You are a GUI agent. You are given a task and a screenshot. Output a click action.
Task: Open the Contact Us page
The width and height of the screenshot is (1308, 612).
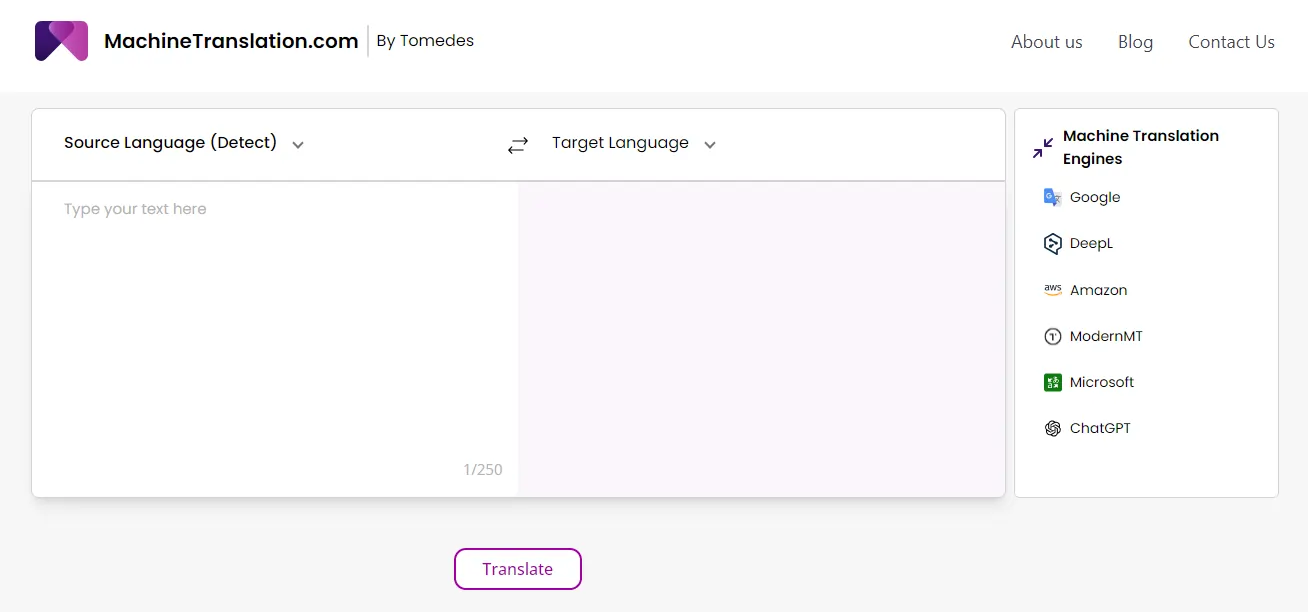click(1231, 42)
